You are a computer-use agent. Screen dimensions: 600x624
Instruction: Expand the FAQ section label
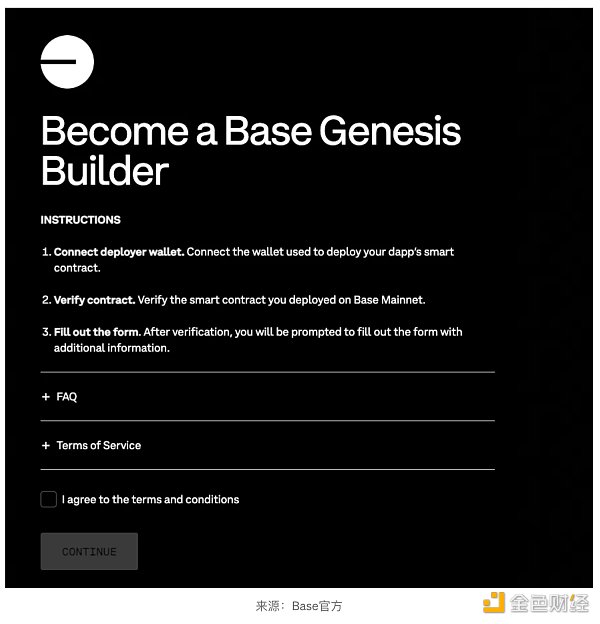coord(67,397)
